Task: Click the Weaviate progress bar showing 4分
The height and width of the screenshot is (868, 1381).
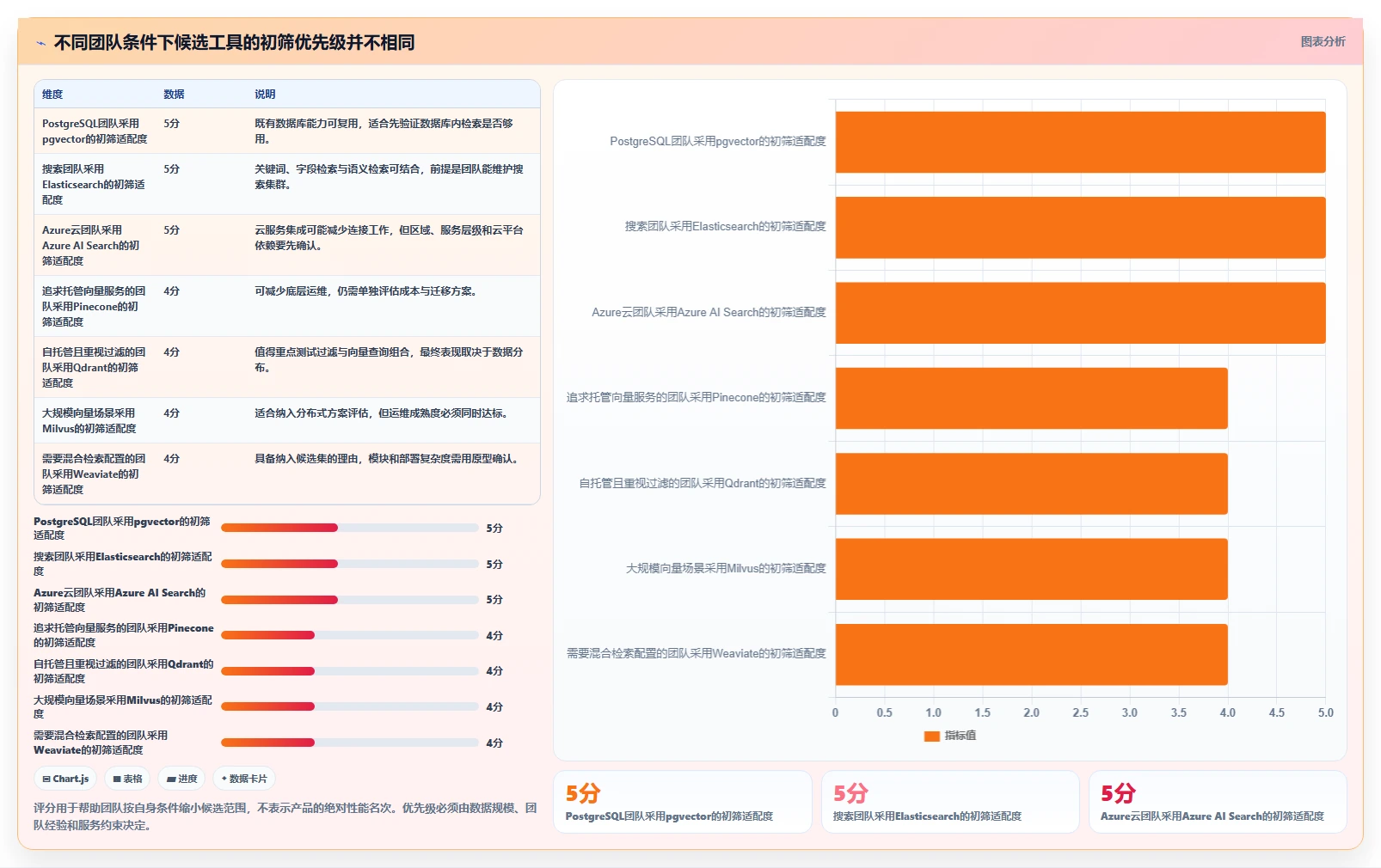Action: click(x=349, y=743)
